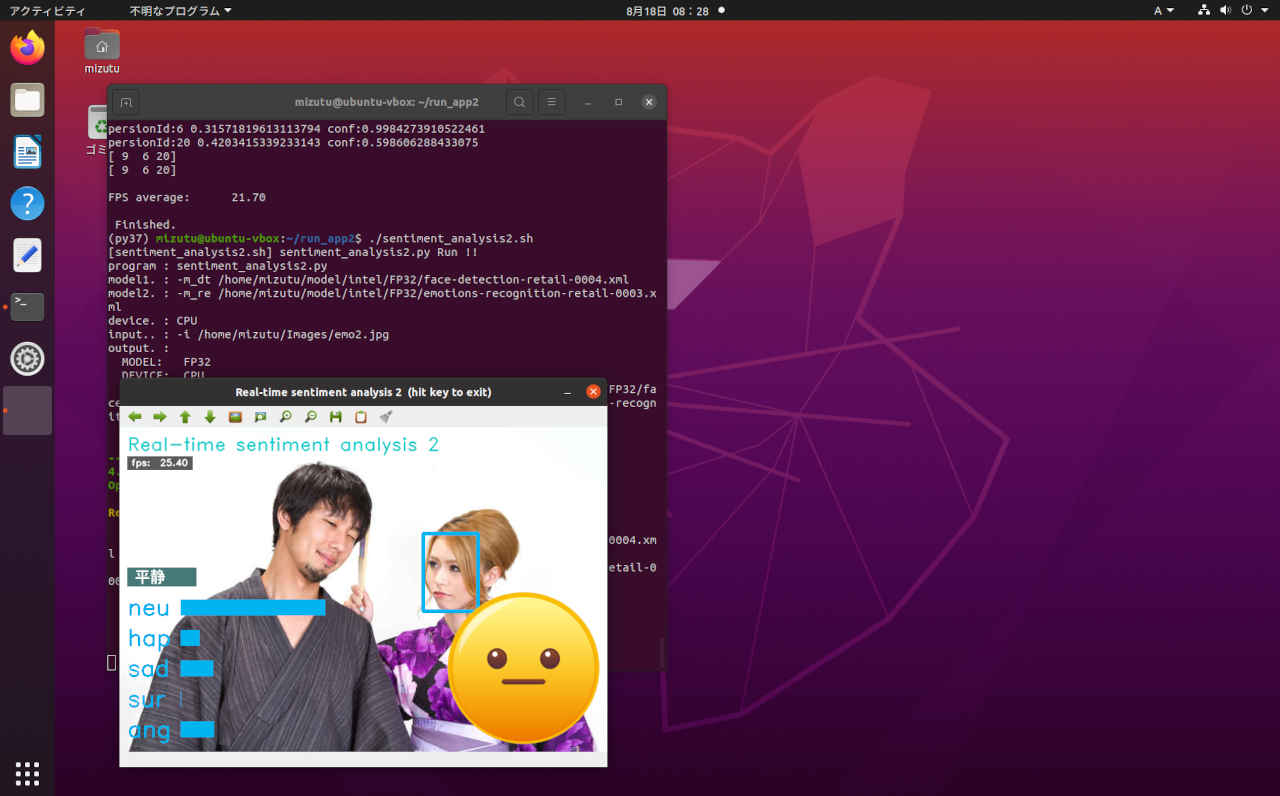Image resolution: width=1280 pixels, height=796 pixels.
Task: Reset zoom with the original-size image icon
Action: click(x=236, y=417)
